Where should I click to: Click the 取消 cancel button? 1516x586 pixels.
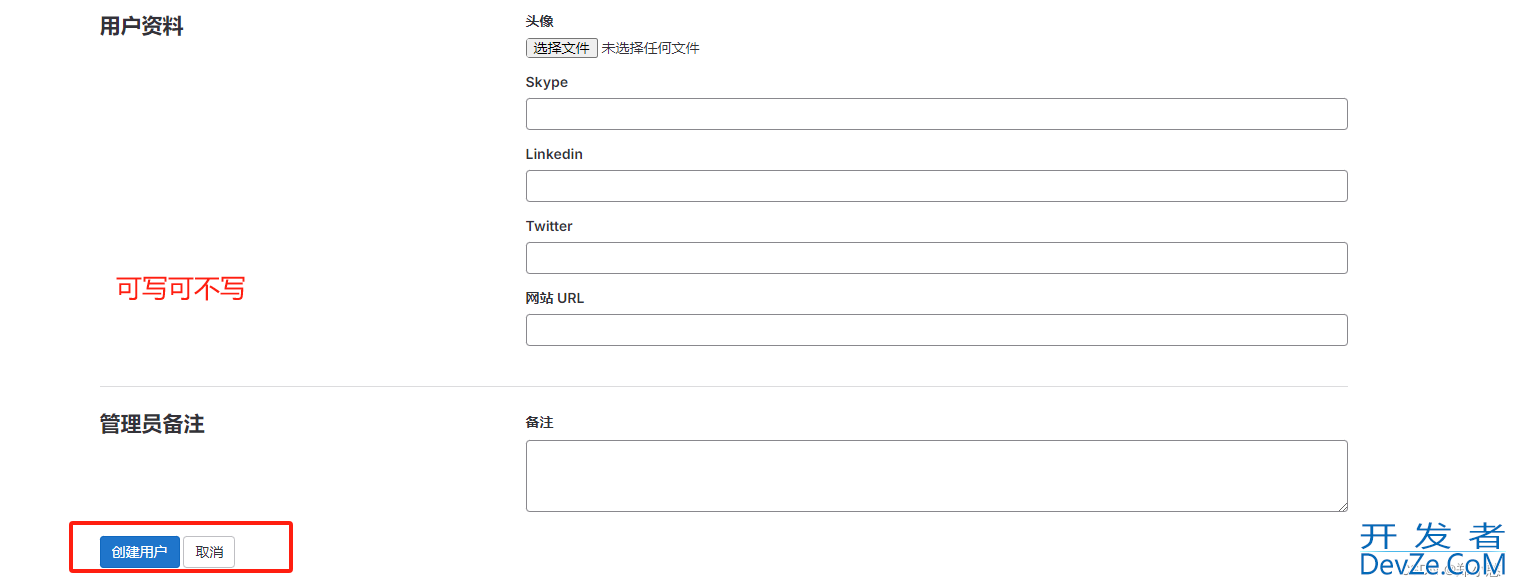click(x=209, y=552)
